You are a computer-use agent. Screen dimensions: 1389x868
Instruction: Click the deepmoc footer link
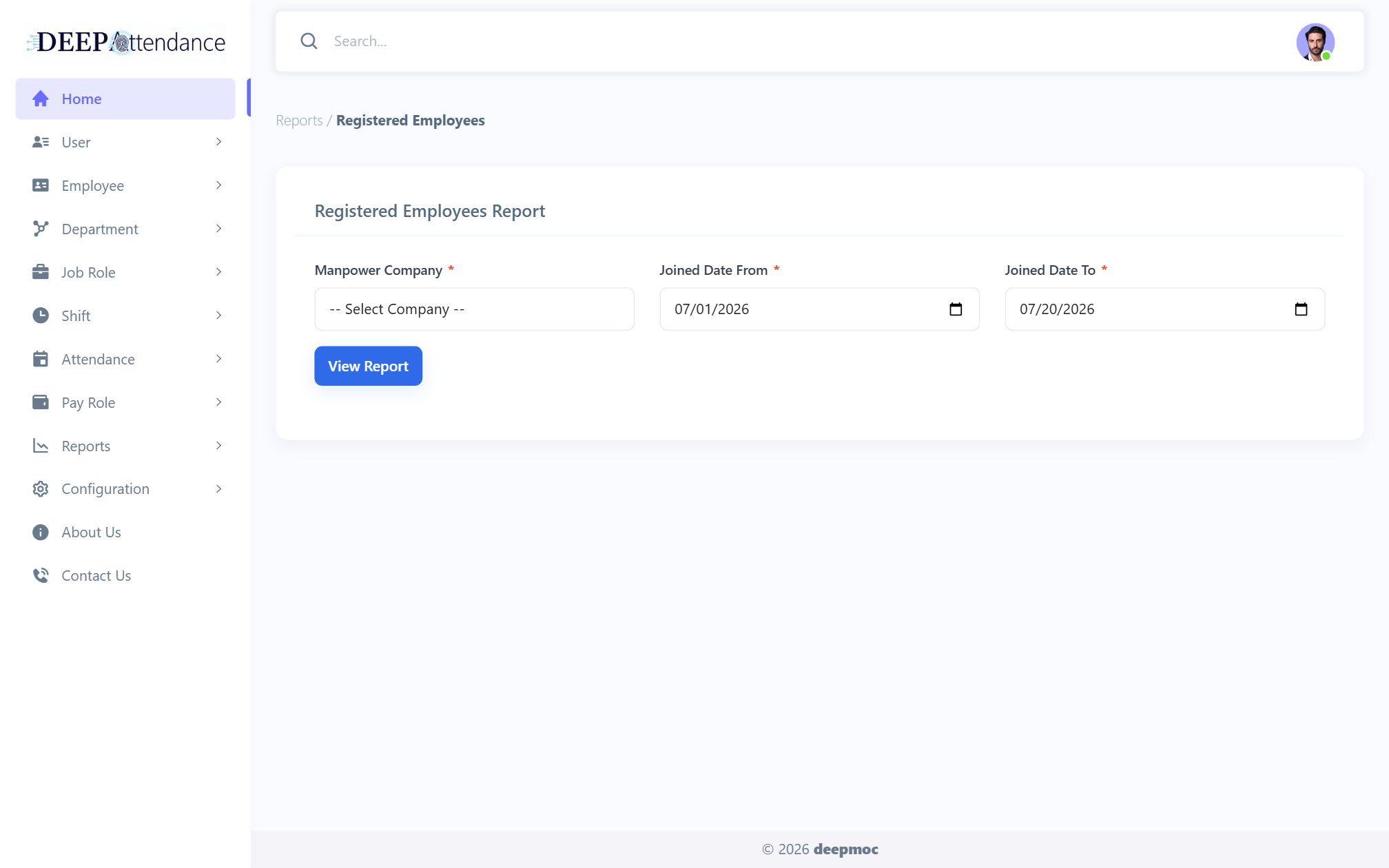tap(845, 849)
